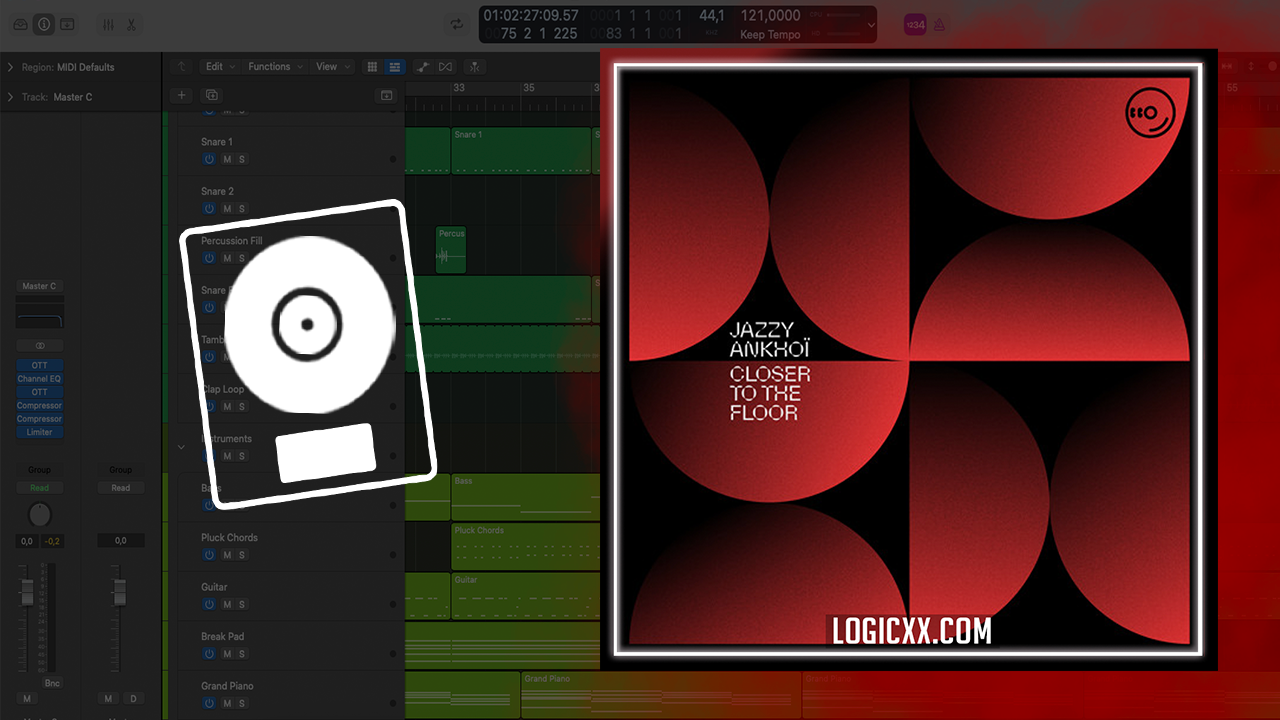Click the D dim button on the master strip
1280x720 pixels.
click(x=132, y=698)
